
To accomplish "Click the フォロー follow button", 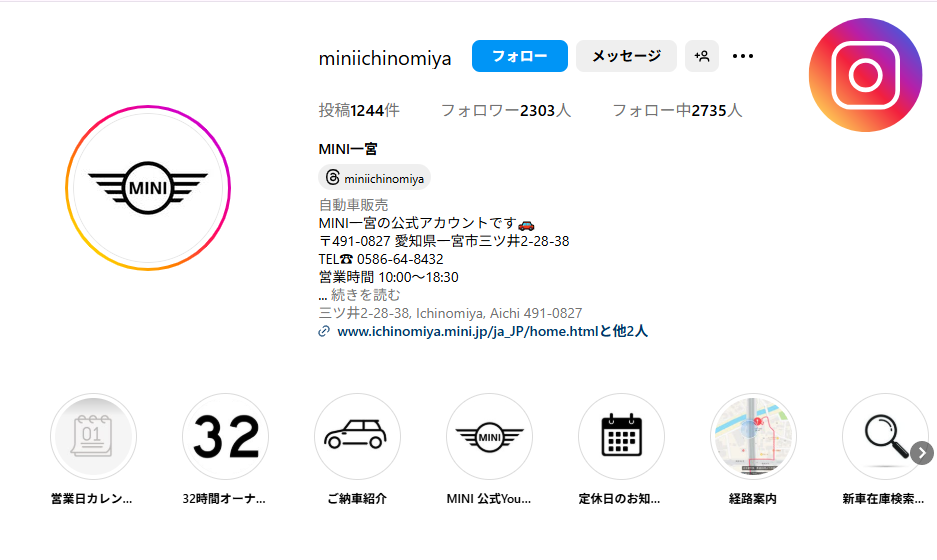I will 520,56.
